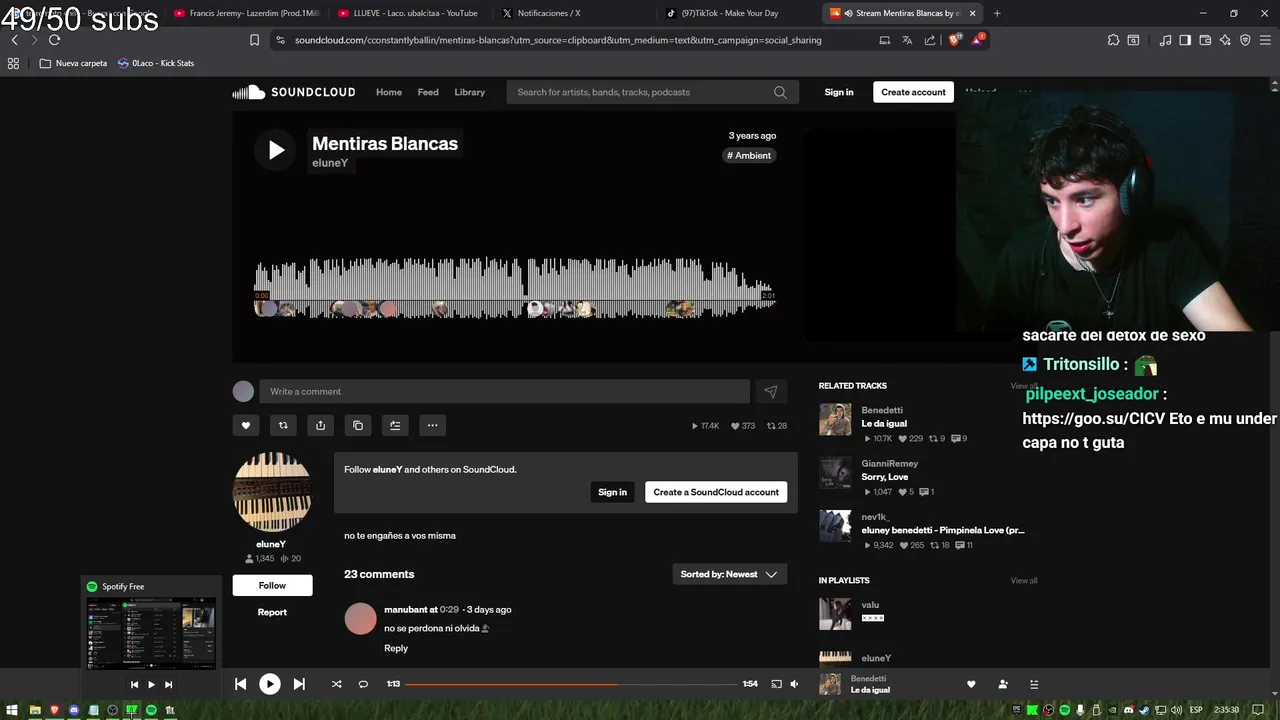Click the search magnifier icon

[x=780, y=92]
